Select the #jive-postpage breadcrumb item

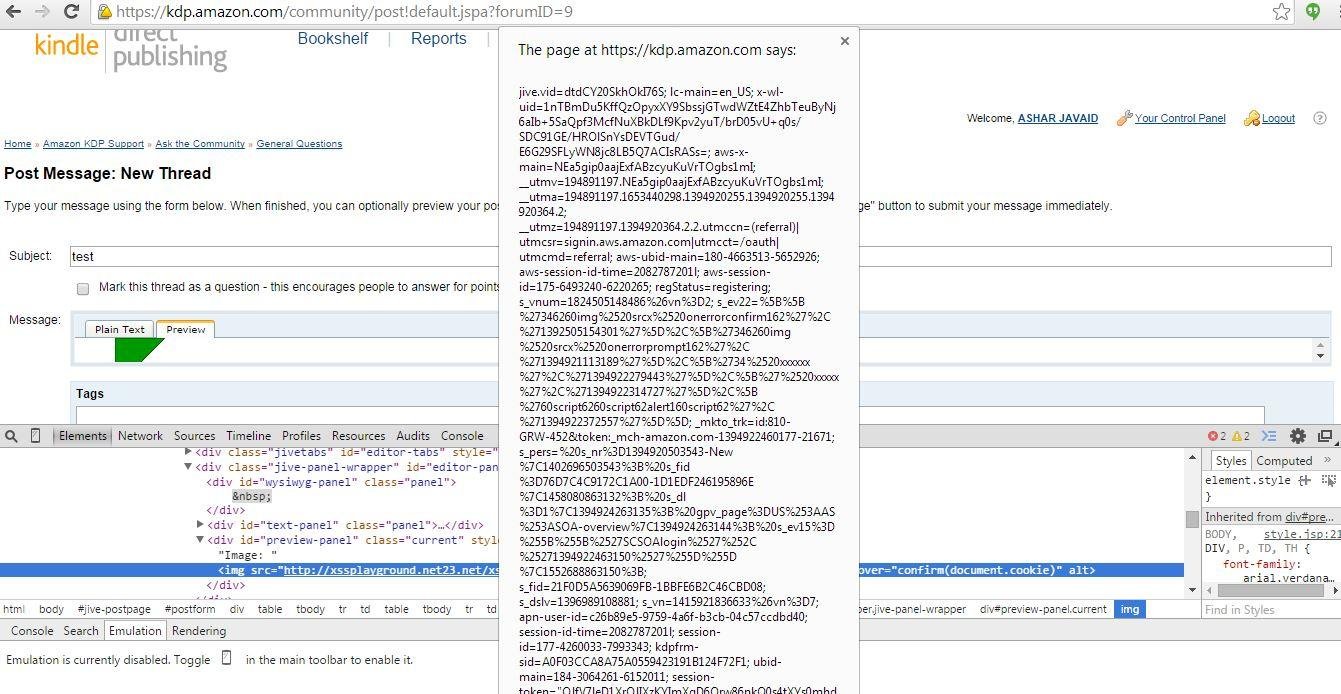click(x=114, y=609)
